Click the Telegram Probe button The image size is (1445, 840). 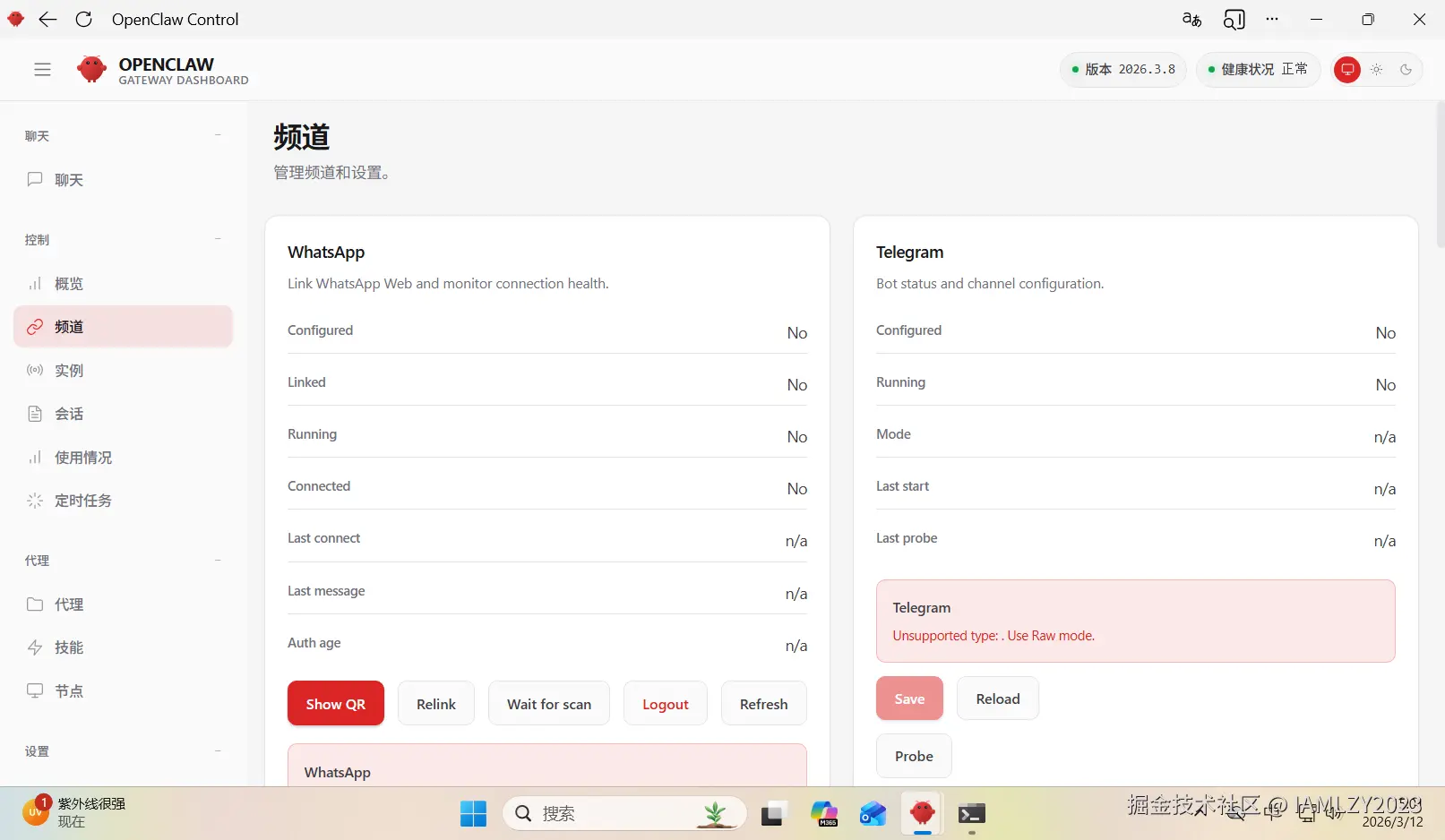click(x=914, y=756)
